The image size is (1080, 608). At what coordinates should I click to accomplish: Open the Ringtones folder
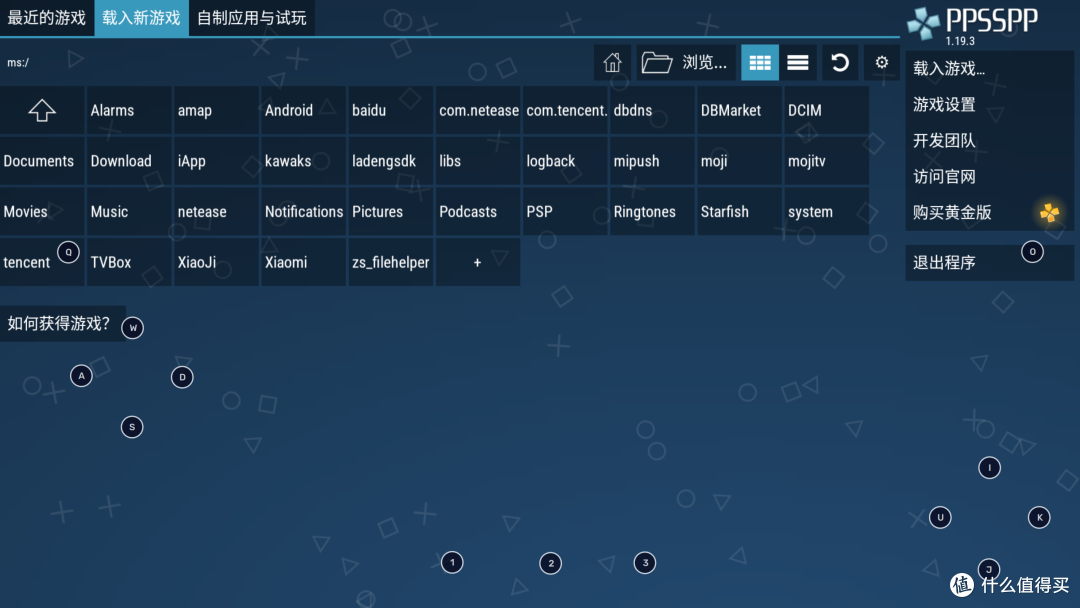tap(652, 211)
